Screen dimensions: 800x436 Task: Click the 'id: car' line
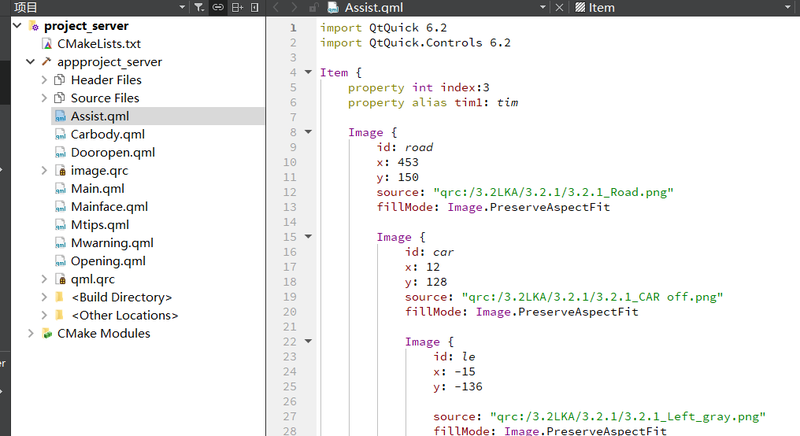click(429, 252)
